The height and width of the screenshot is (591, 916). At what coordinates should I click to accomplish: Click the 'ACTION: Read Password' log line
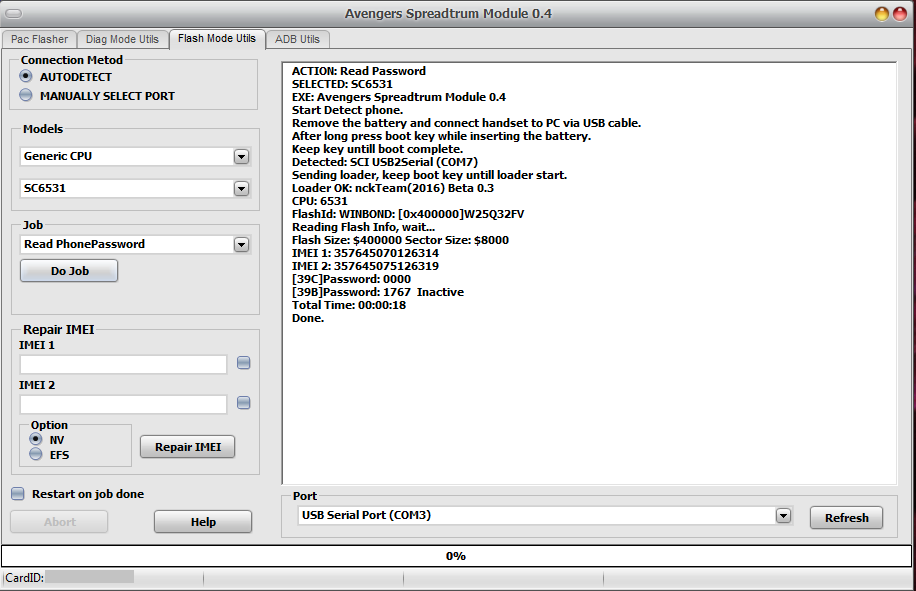coord(359,71)
